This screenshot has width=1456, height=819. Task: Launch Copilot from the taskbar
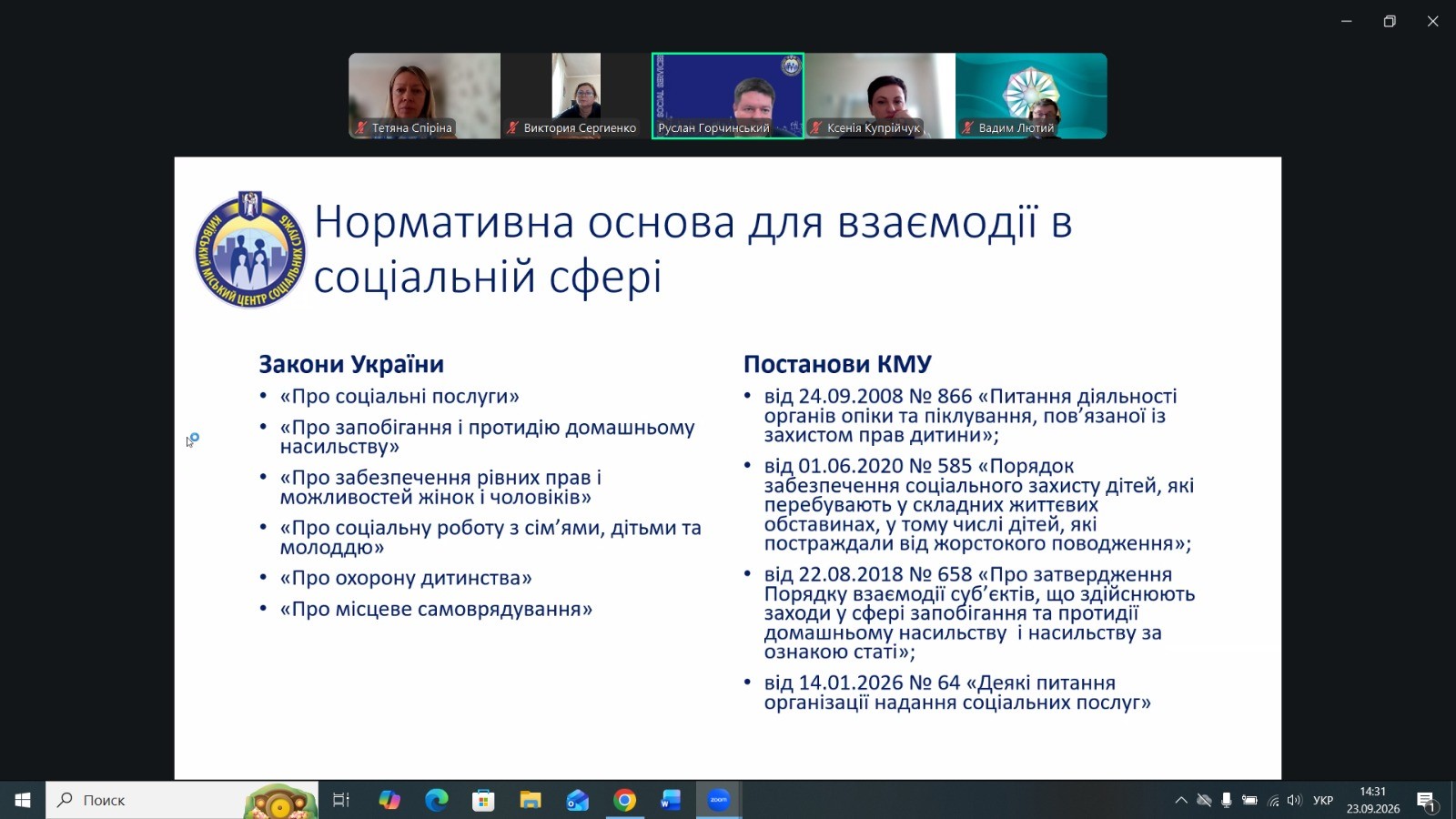tap(389, 800)
